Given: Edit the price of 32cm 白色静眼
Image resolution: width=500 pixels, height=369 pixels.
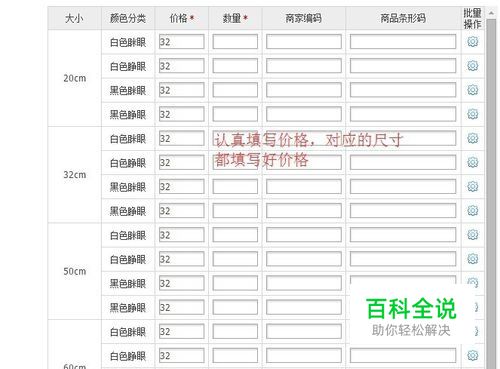Looking at the screenshot, I should point(182,163).
